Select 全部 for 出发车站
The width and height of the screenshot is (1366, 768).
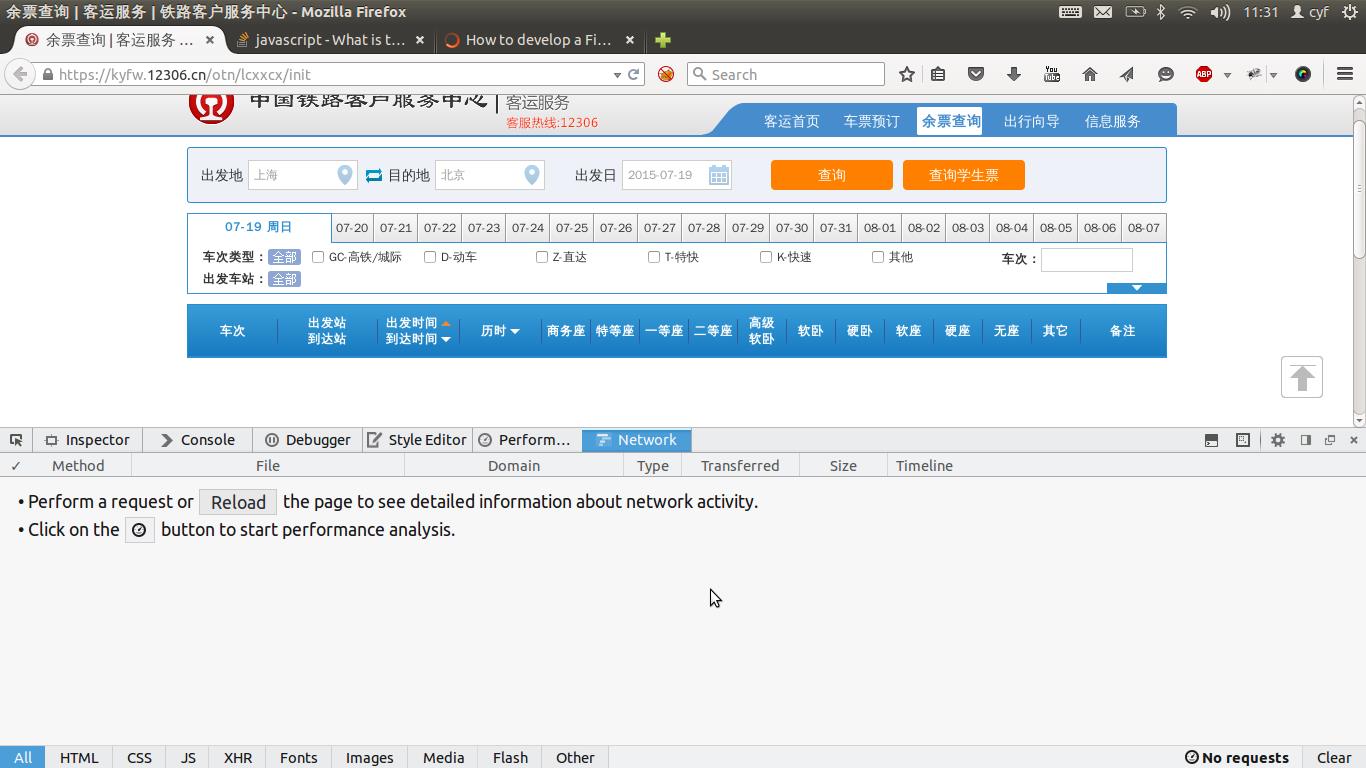click(284, 279)
